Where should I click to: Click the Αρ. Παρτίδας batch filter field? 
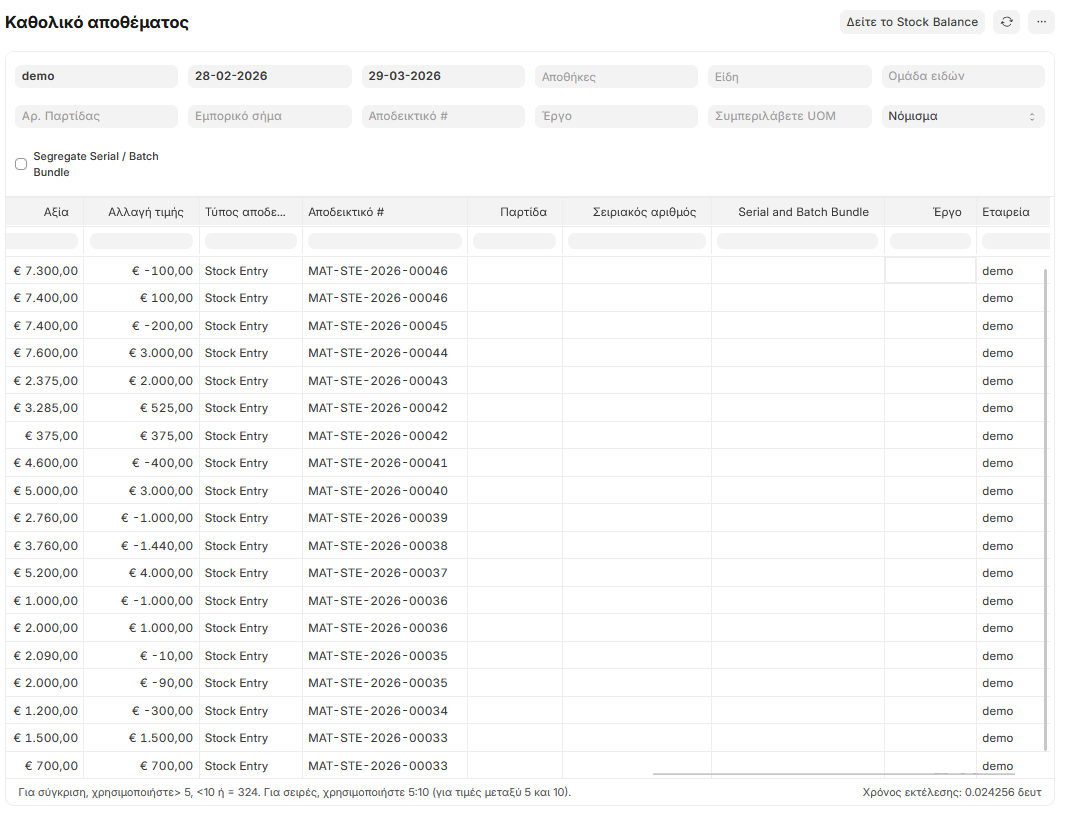click(x=96, y=116)
